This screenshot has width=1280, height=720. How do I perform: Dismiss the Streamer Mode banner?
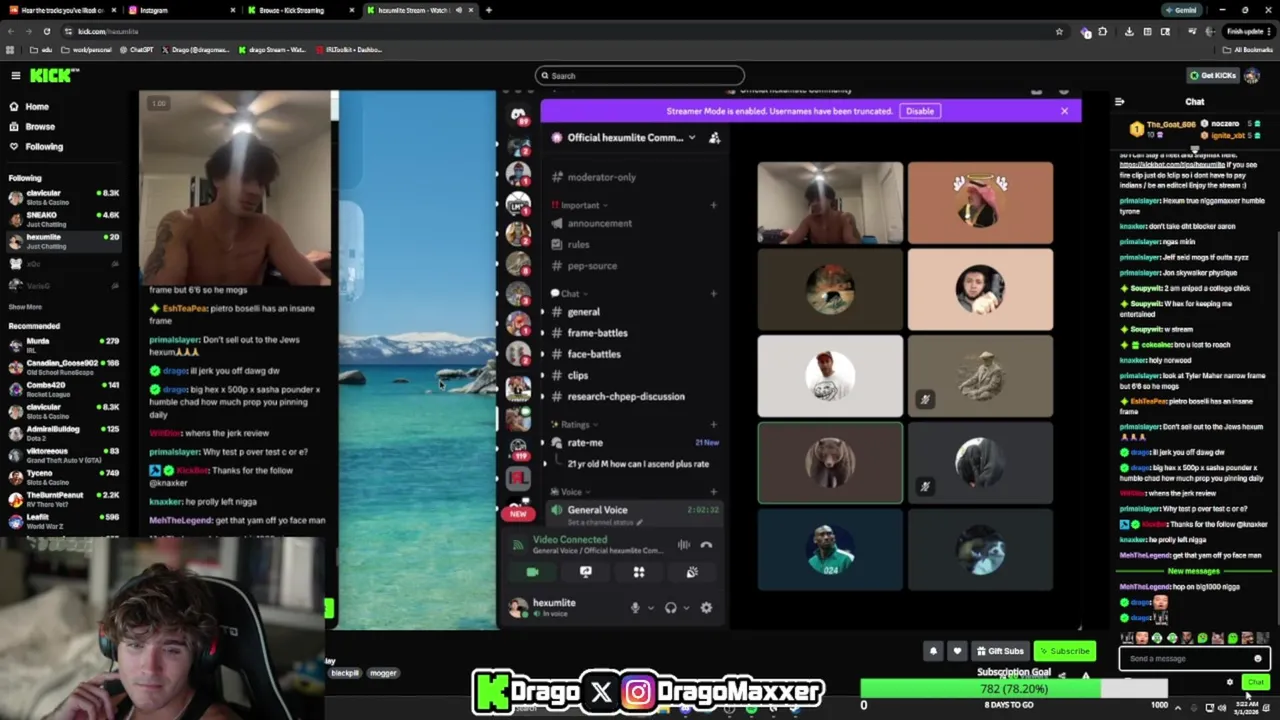click(x=1064, y=111)
